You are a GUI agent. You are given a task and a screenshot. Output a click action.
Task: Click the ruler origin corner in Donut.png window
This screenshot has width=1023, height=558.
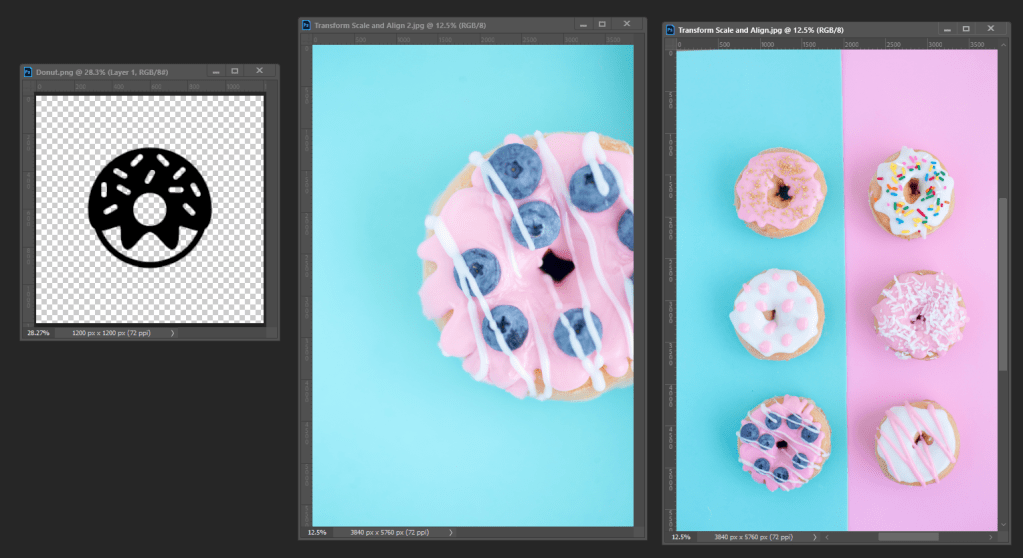[29, 88]
